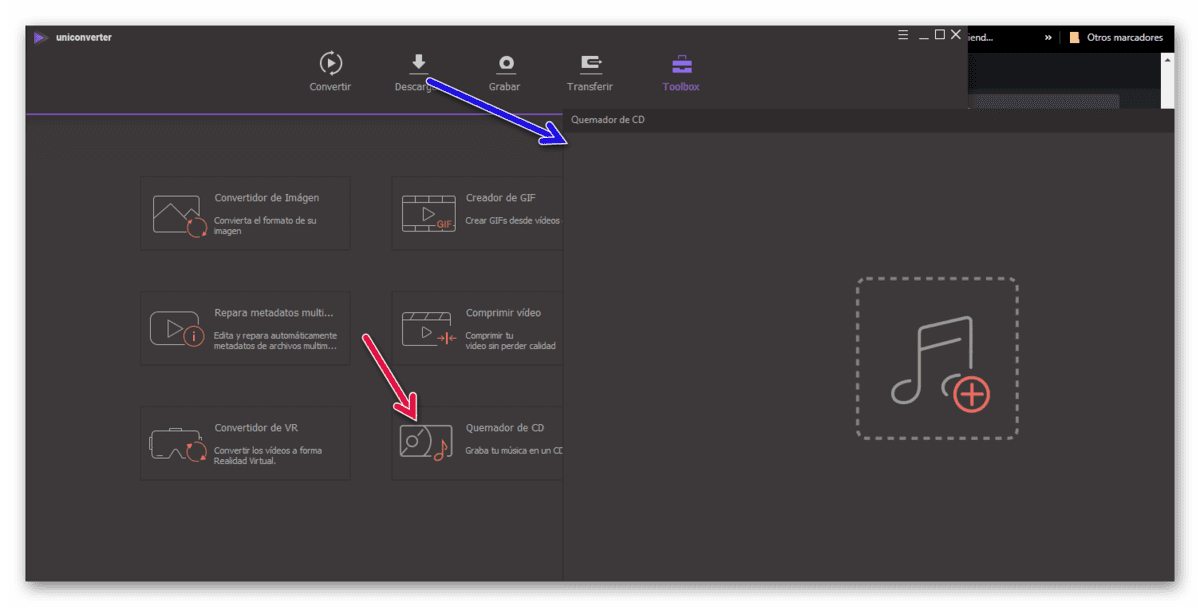The image size is (1200, 607).
Task: Open the Descargar download icon
Action: pyautogui.click(x=418, y=63)
